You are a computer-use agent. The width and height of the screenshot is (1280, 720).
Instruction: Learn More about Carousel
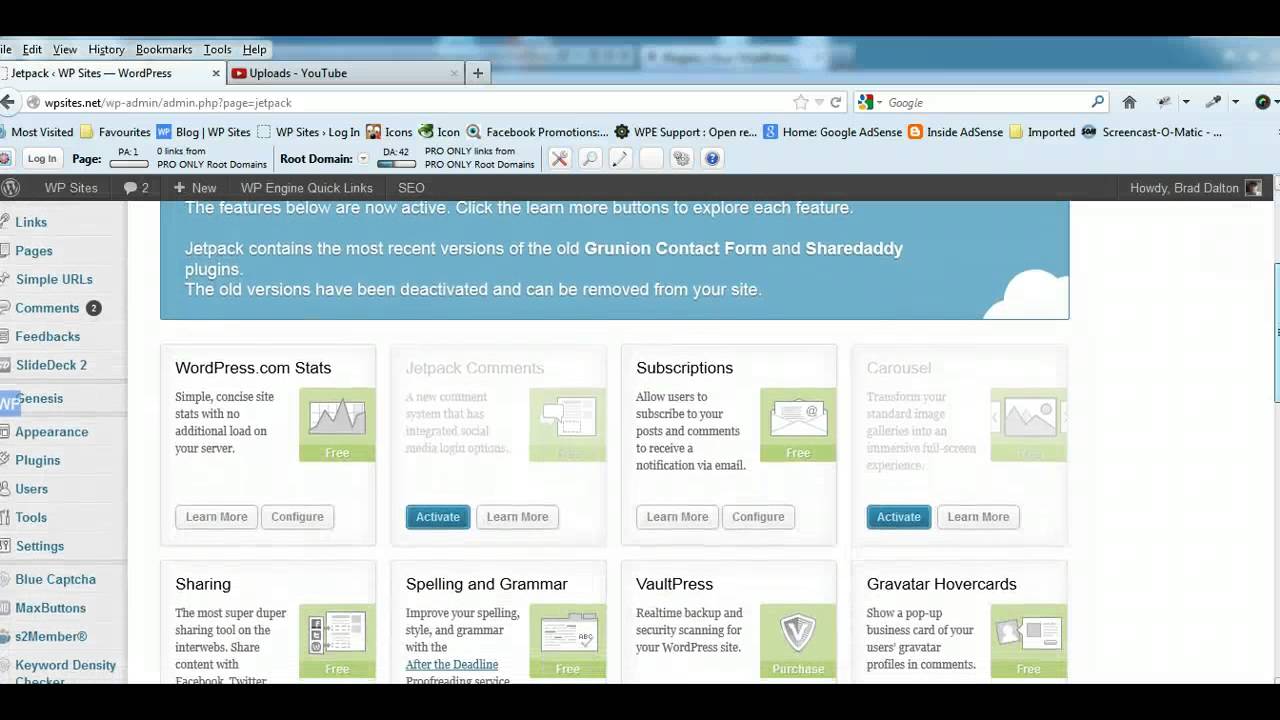[x=978, y=517]
